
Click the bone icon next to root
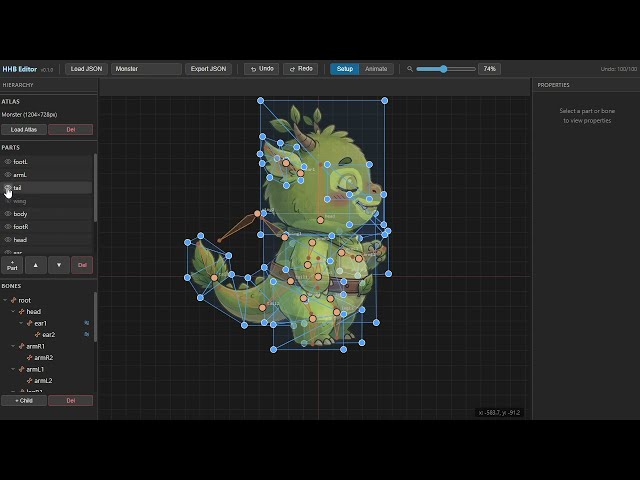tap(14, 300)
